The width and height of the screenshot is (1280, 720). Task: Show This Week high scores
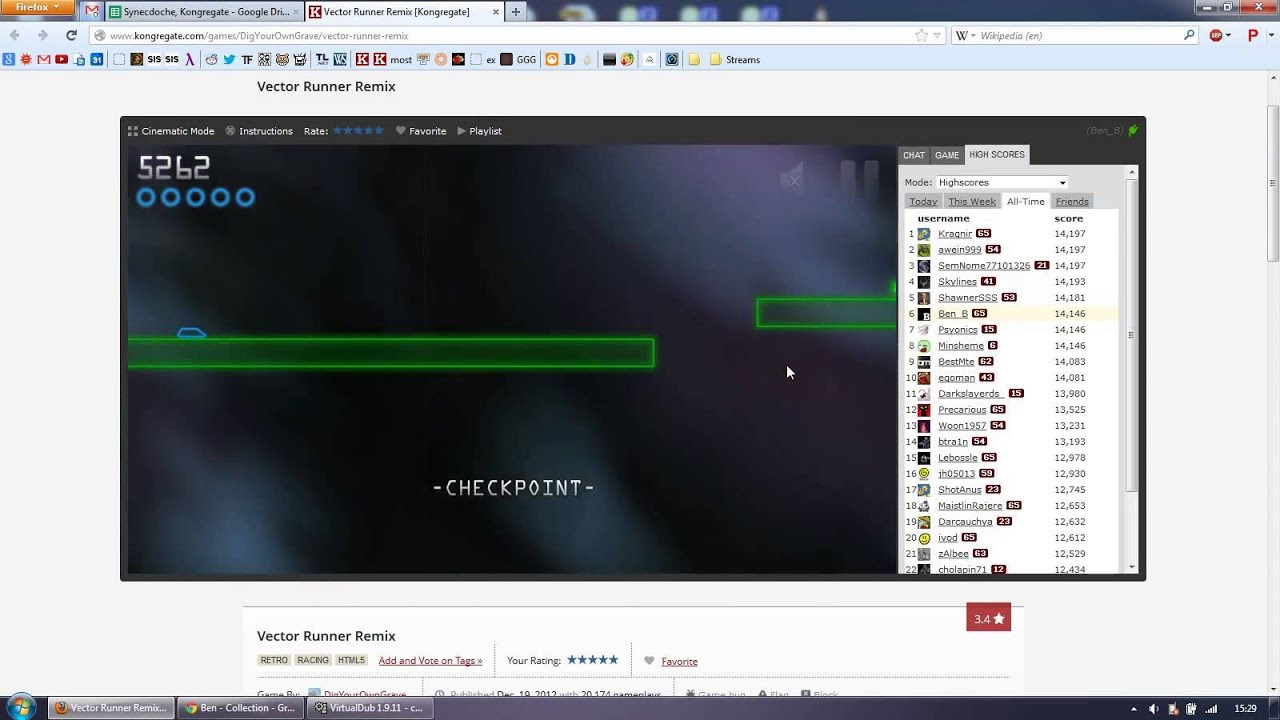click(972, 202)
